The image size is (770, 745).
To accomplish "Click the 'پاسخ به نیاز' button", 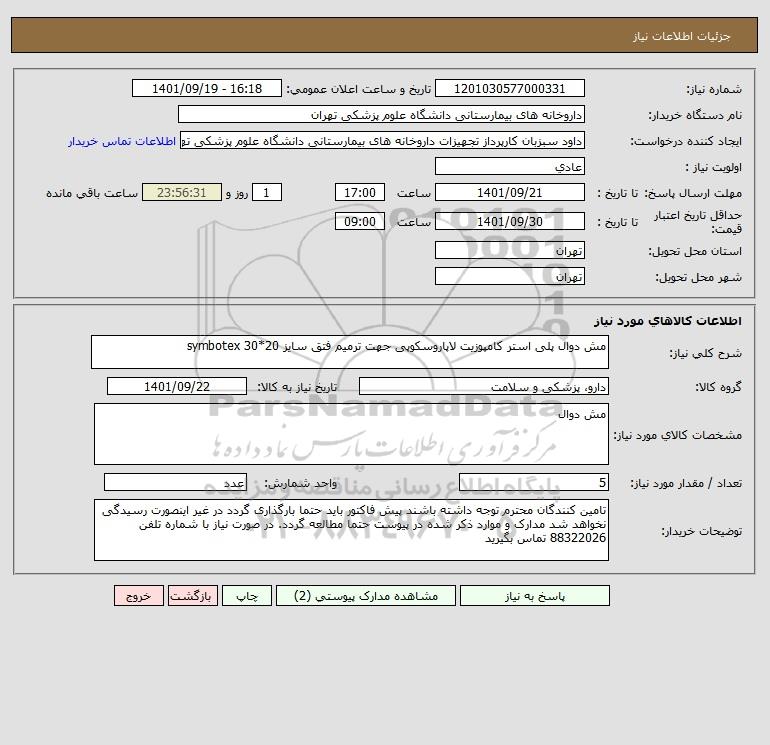I will coord(534,596).
